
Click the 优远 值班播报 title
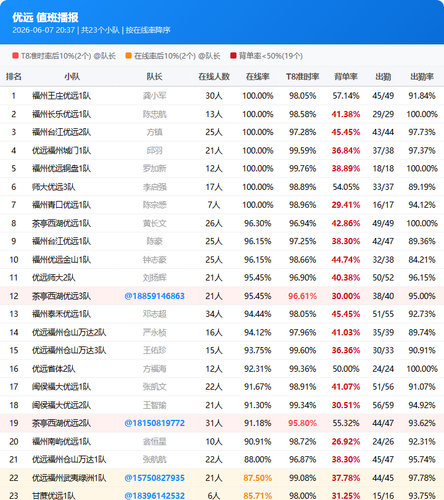(45, 17)
